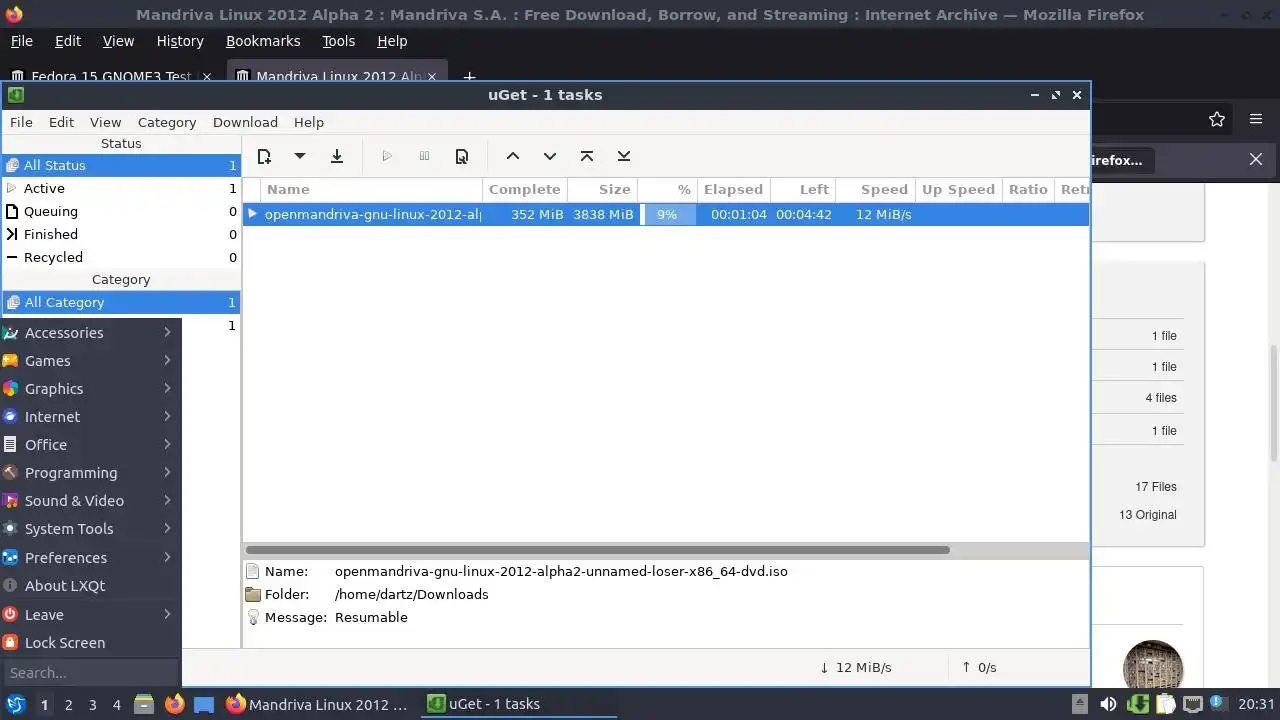
Task: Open the dropdown arrow beside new download
Action: point(299,156)
